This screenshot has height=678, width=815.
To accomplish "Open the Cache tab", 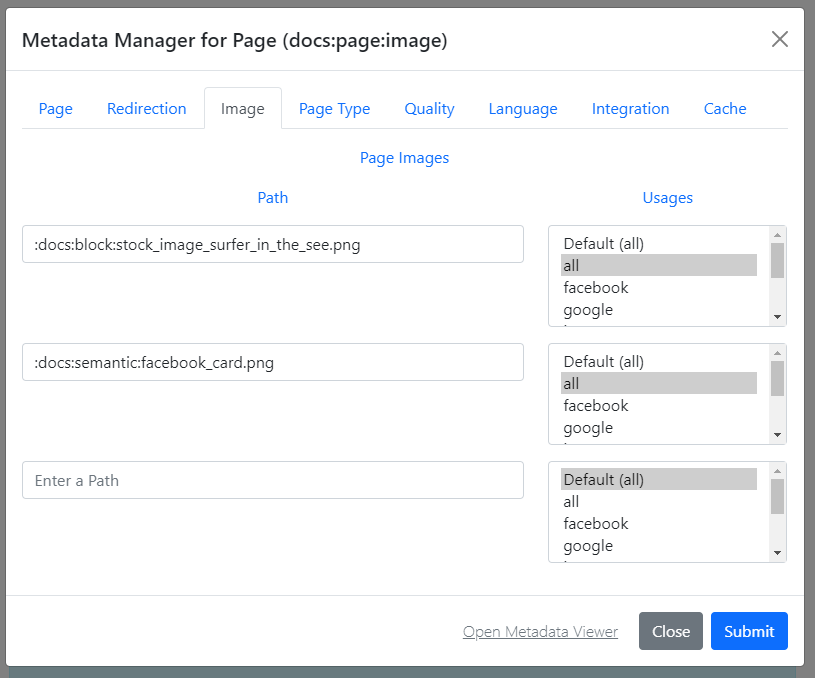I will click(724, 108).
